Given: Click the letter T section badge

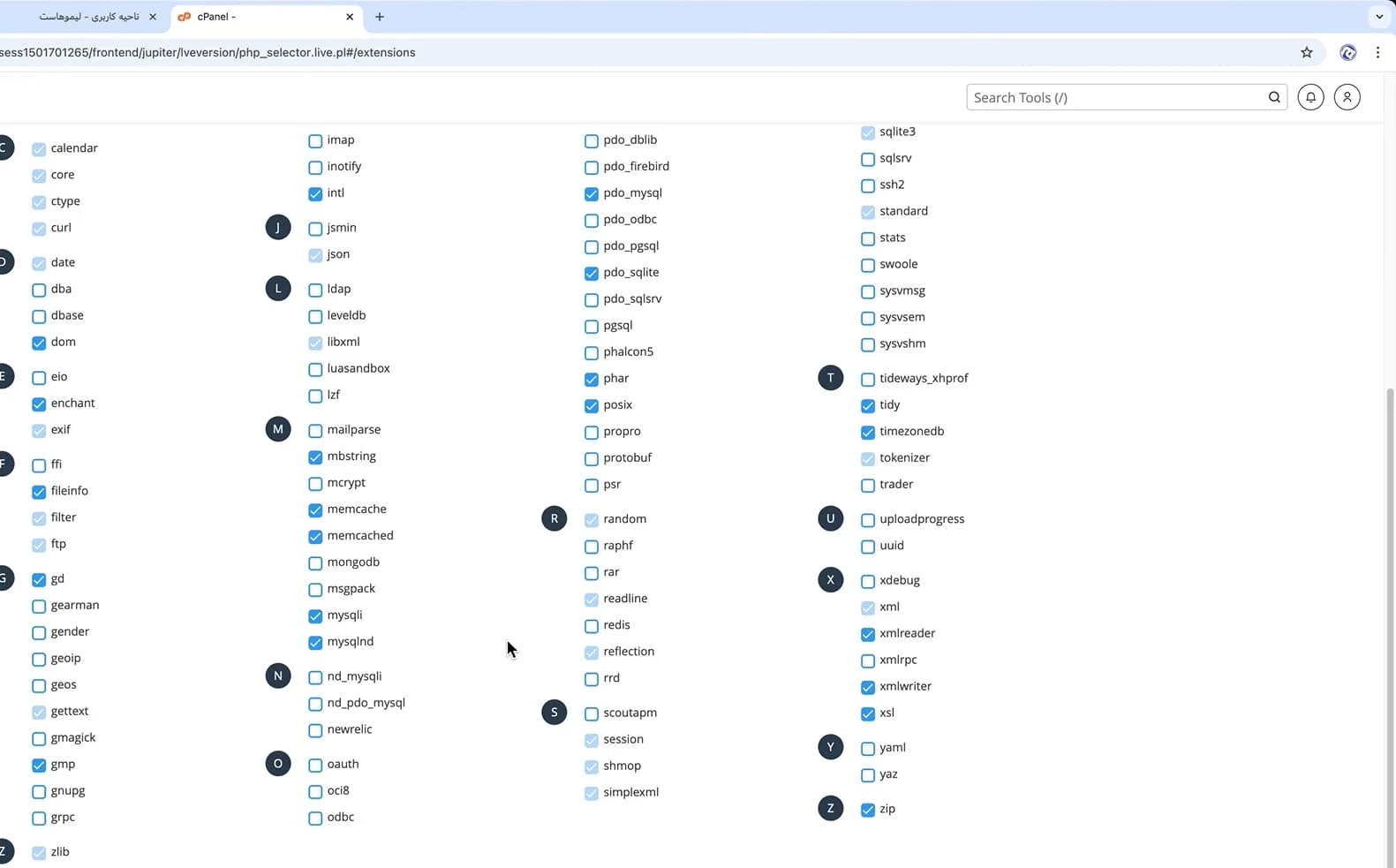Looking at the screenshot, I should 830,378.
